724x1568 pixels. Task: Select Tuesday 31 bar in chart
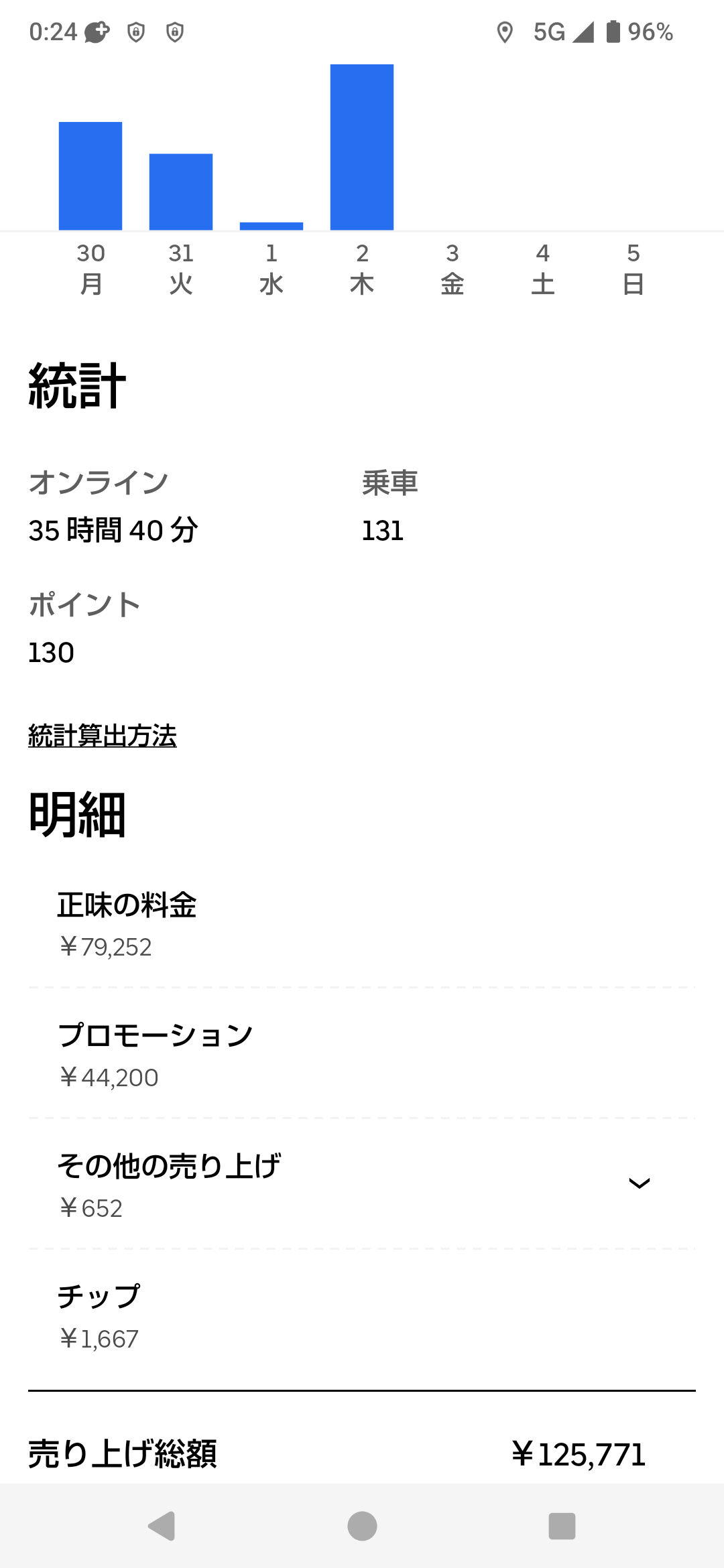[x=181, y=192]
